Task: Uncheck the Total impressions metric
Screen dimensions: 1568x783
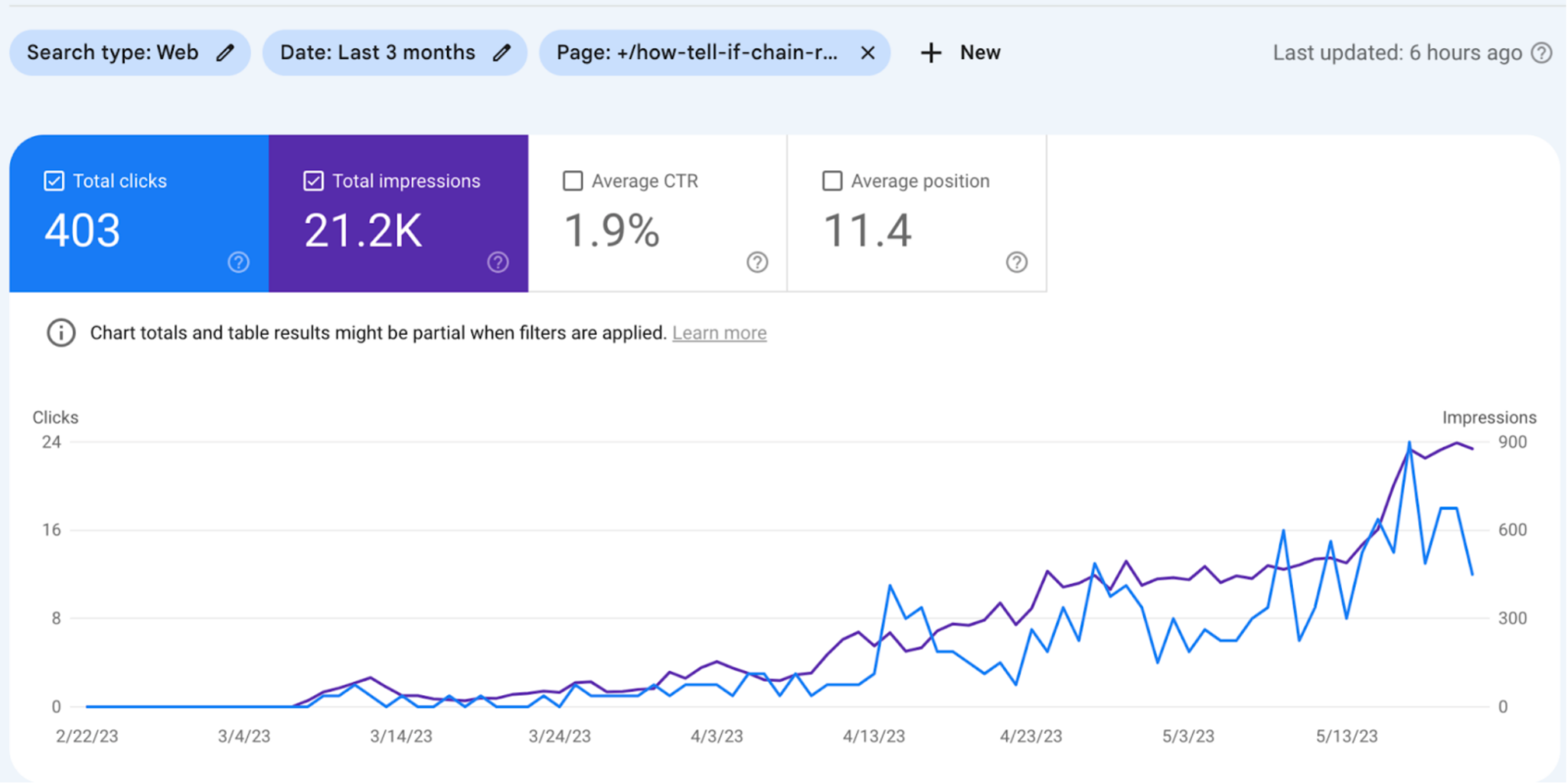Action: [x=313, y=181]
